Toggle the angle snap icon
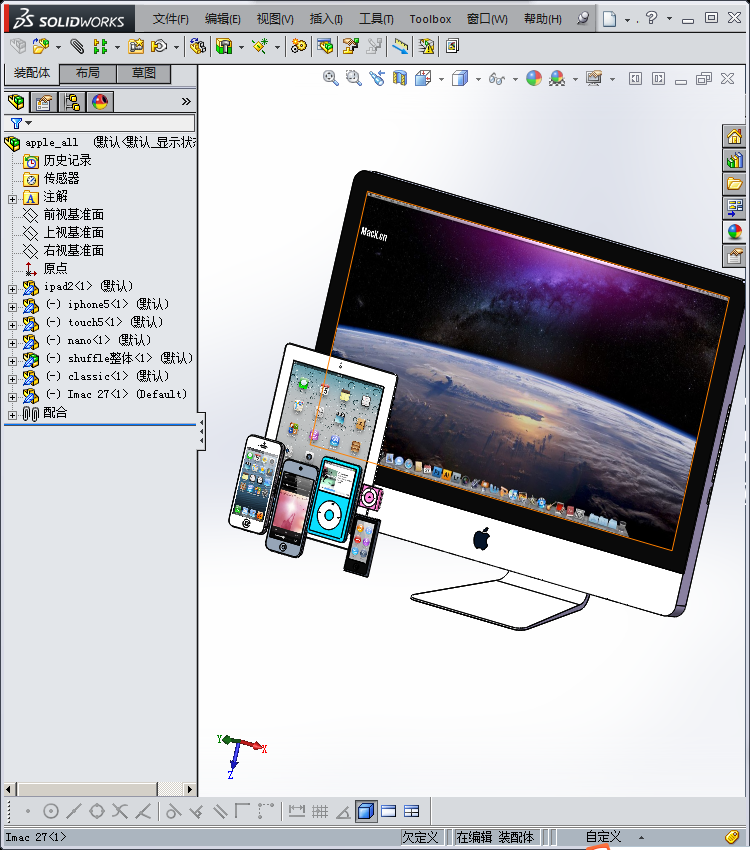This screenshot has height=850, width=750. point(344,812)
